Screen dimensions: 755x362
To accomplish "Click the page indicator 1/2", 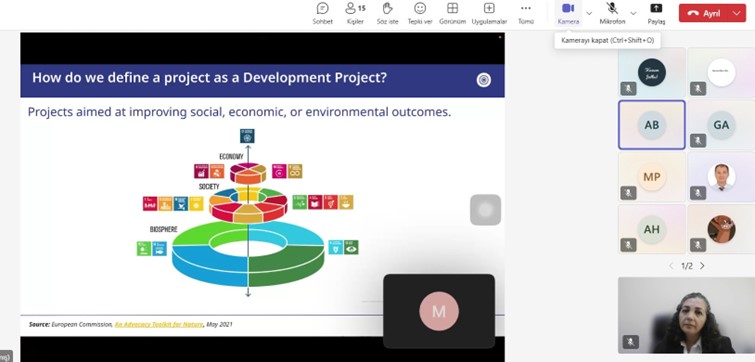I will coord(687,266).
